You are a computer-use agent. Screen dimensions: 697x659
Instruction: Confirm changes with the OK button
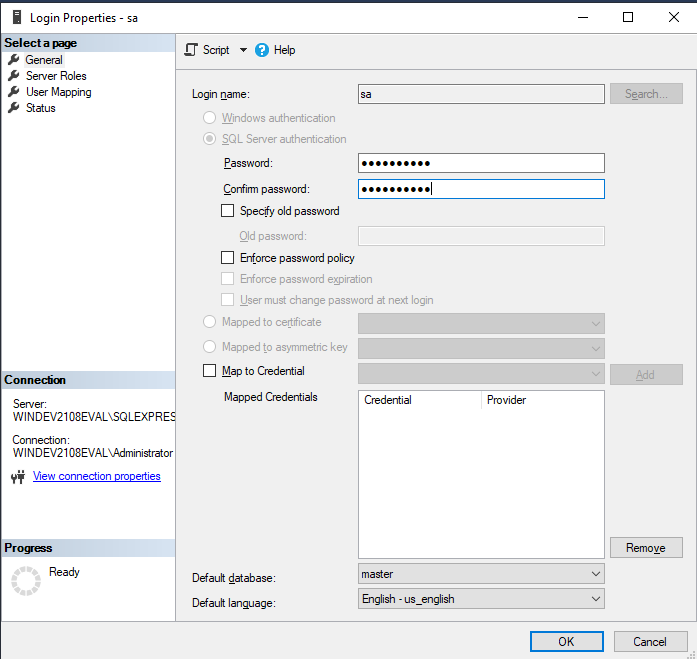click(x=566, y=642)
